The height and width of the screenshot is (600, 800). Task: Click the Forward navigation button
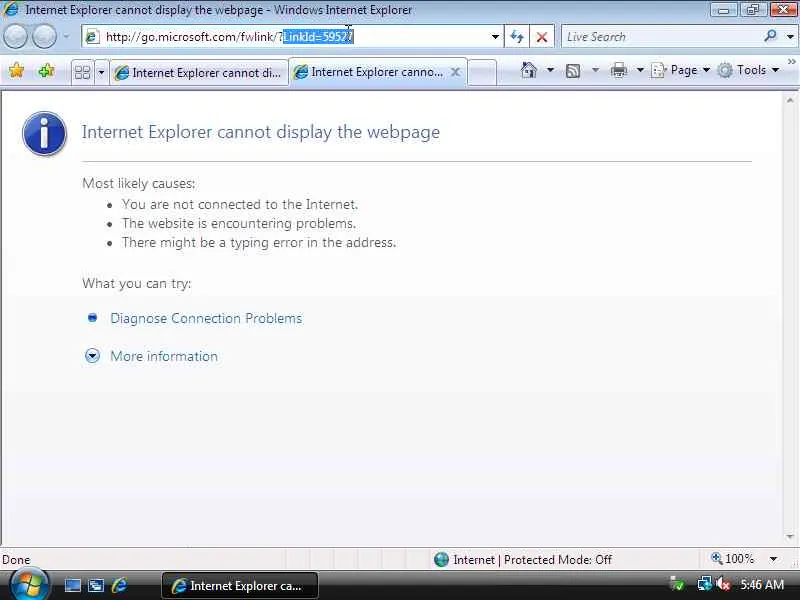tap(44, 36)
